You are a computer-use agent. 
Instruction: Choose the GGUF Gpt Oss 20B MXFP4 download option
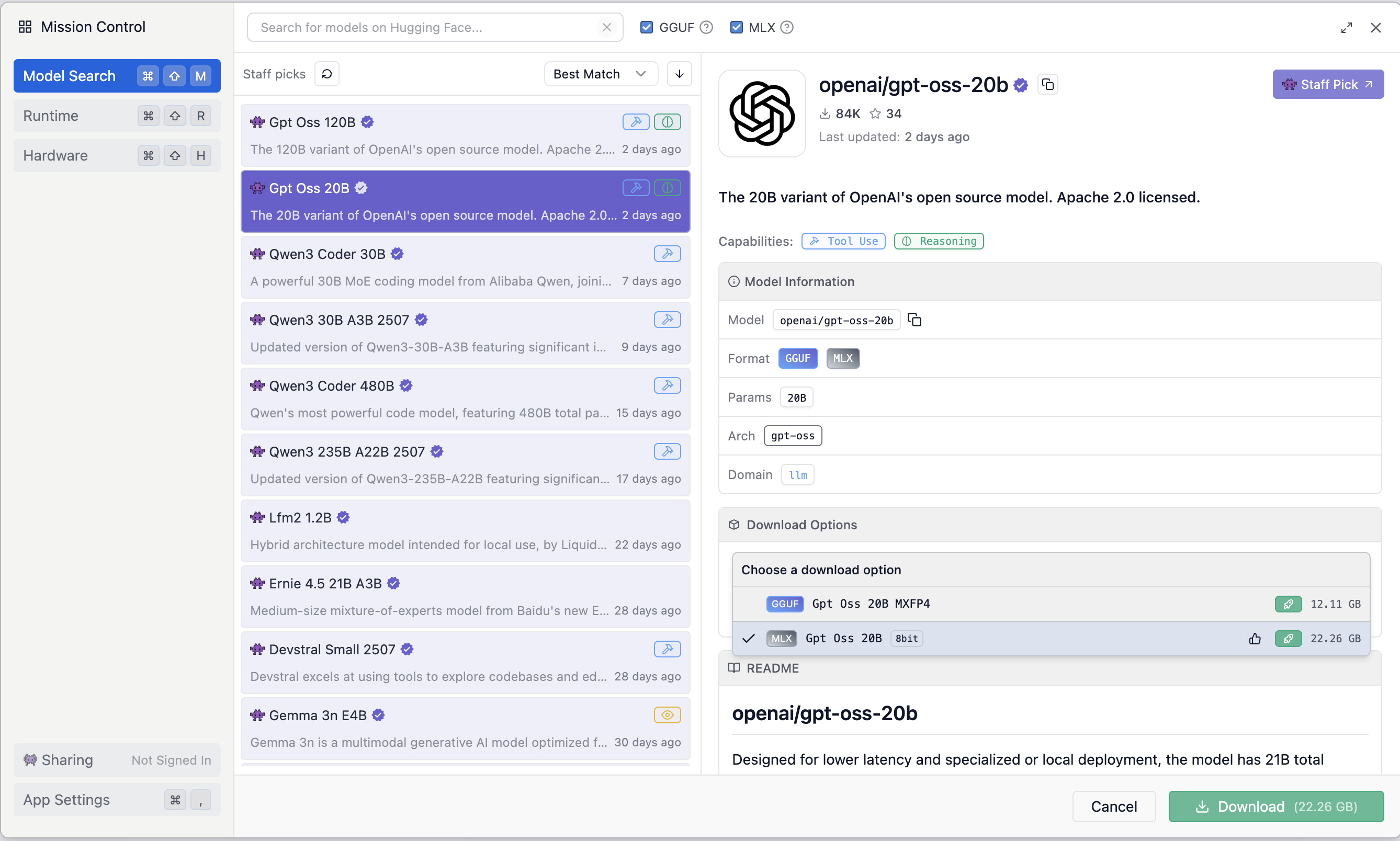click(1051, 604)
